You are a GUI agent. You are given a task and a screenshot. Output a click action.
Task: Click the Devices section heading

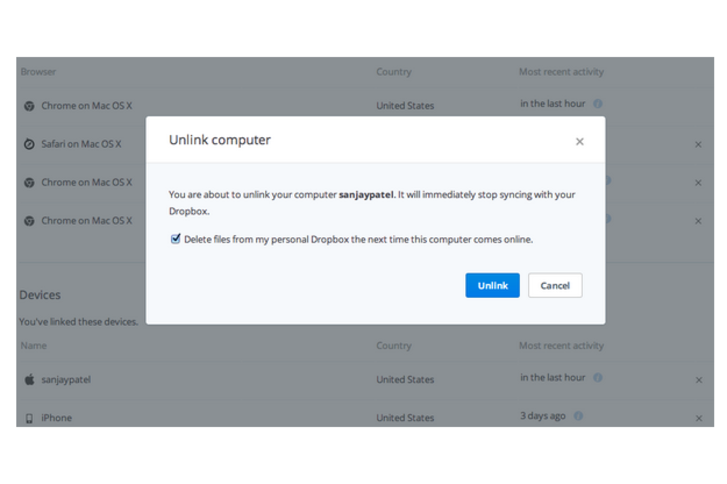tap(40, 295)
